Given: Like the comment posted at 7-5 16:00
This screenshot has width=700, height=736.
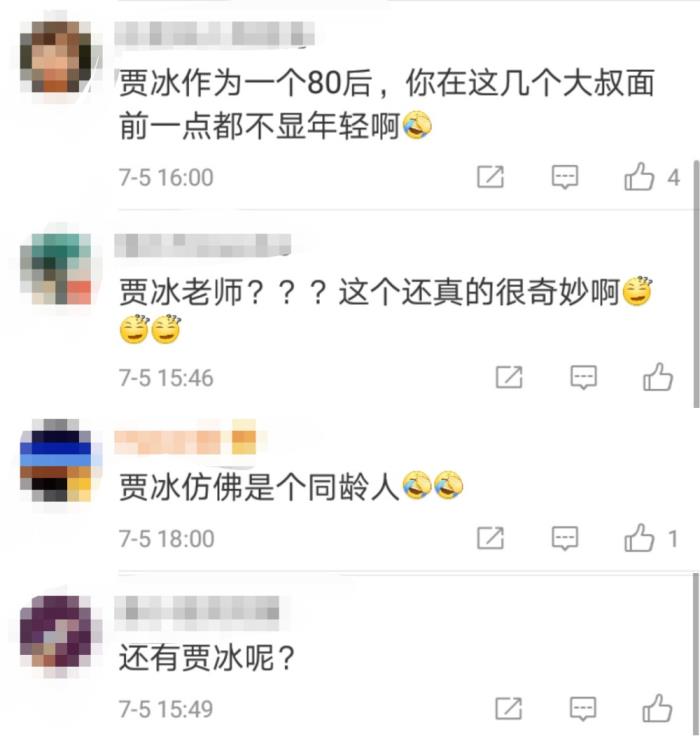Looking at the screenshot, I should tap(639, 176).
